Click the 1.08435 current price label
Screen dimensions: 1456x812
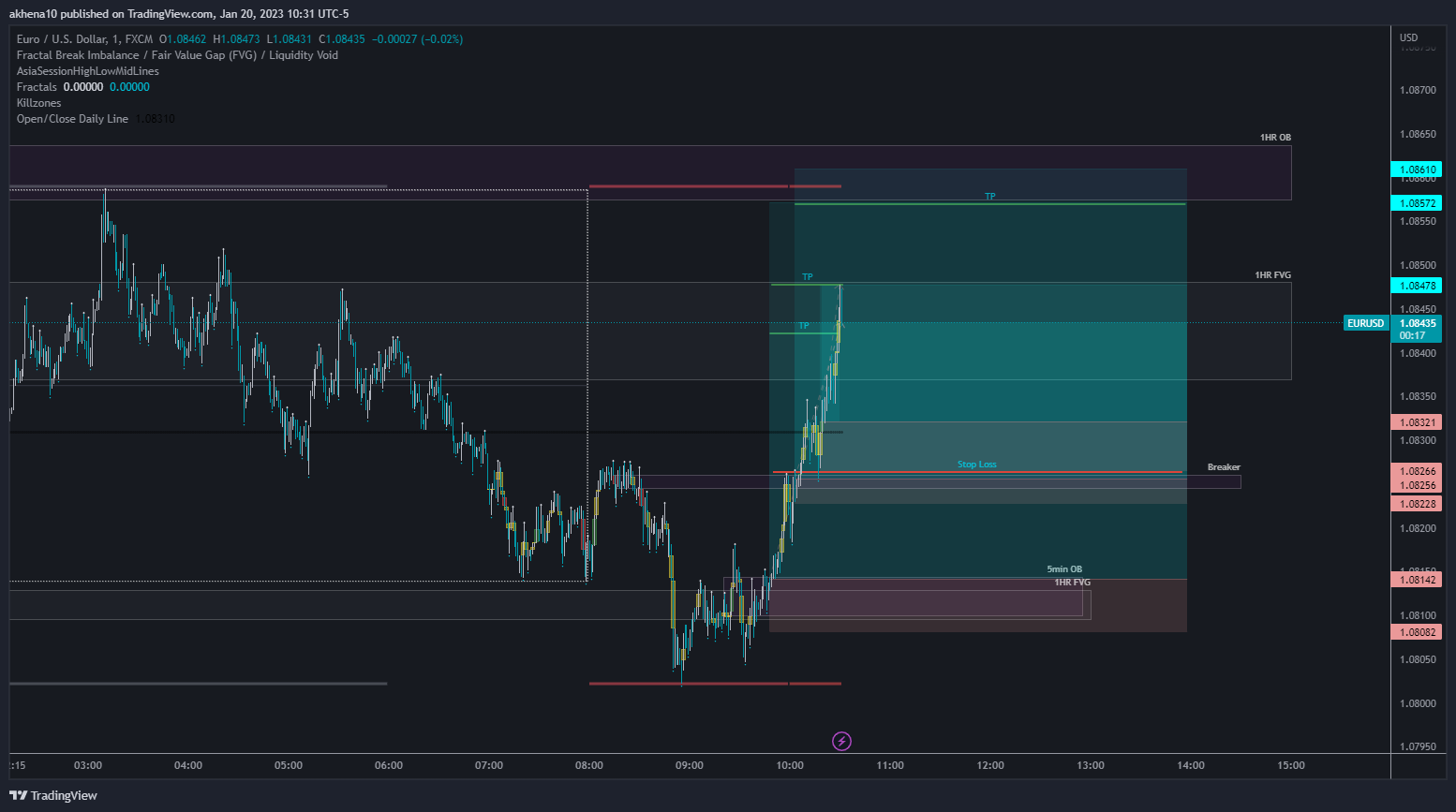click(x=1417, y=323)
